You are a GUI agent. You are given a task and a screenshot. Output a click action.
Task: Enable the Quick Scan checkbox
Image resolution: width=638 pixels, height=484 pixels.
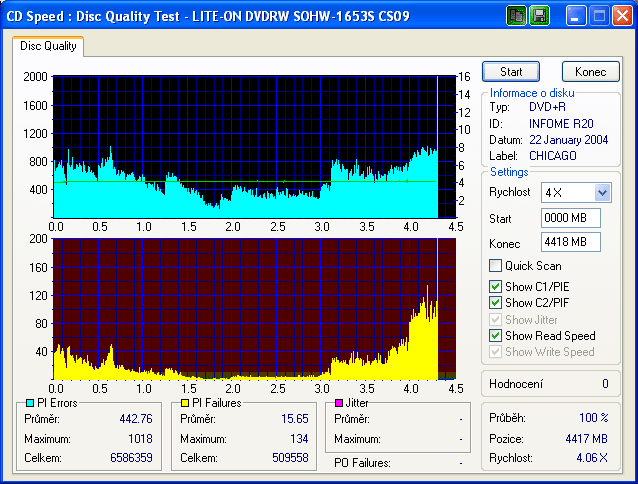495,266
